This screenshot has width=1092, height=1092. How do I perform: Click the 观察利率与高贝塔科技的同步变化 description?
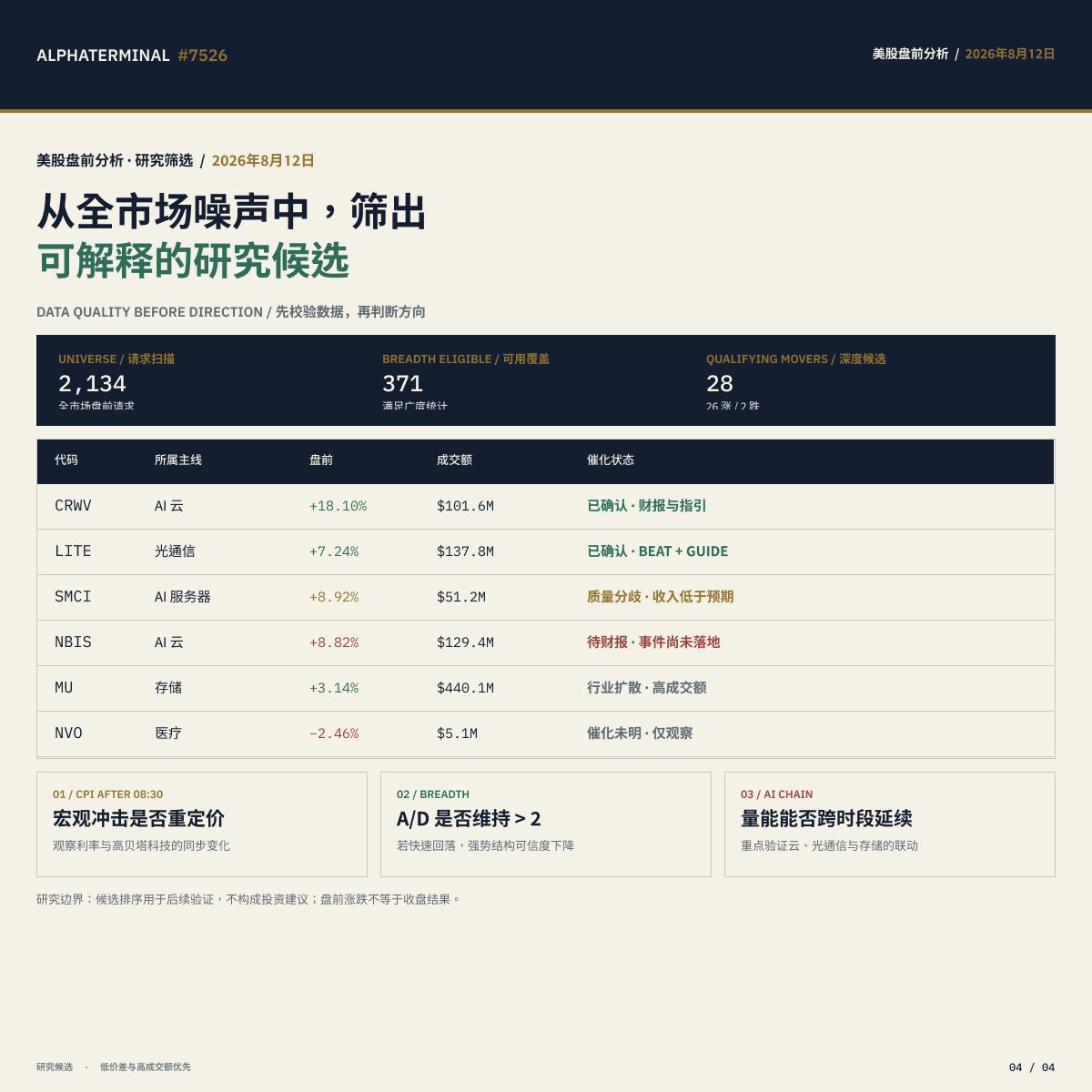pos(141,845)
